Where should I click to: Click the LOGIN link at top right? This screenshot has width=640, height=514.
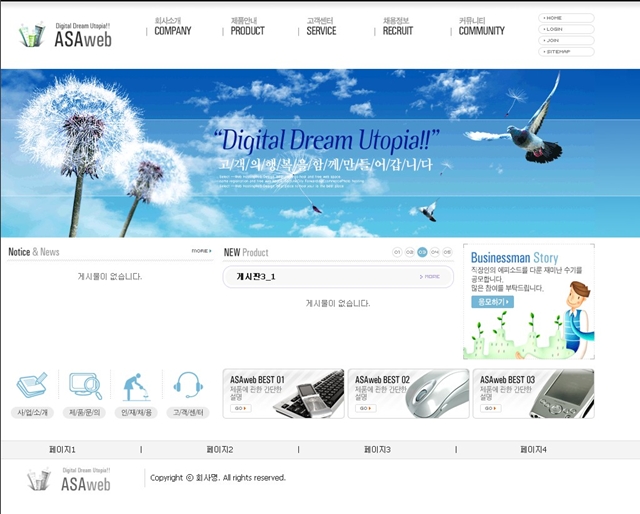point(566,29)
